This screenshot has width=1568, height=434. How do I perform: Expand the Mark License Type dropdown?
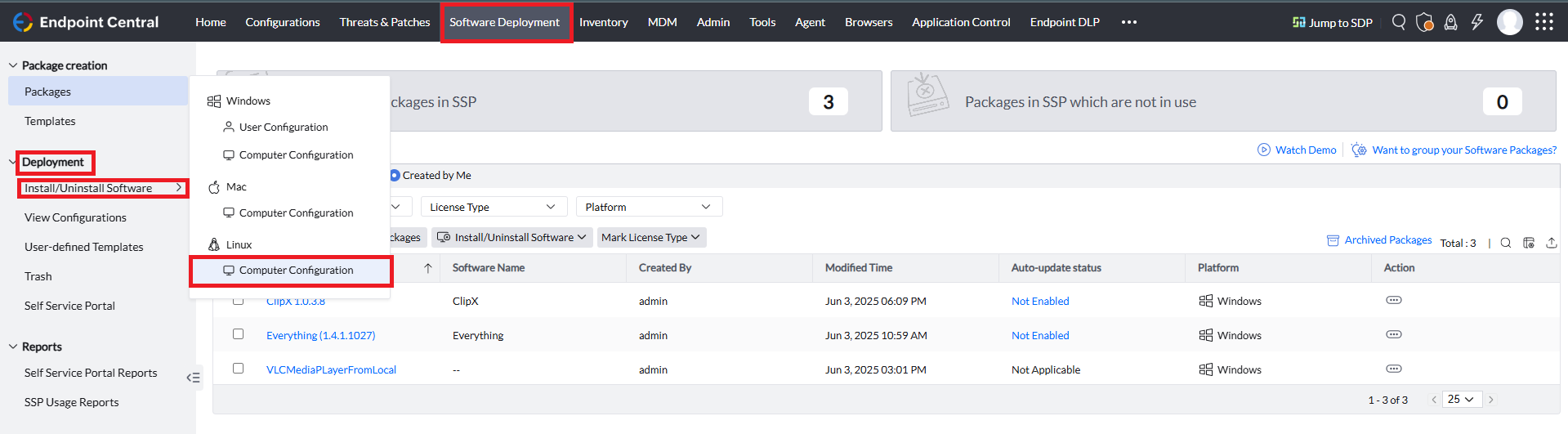[650, 238]
